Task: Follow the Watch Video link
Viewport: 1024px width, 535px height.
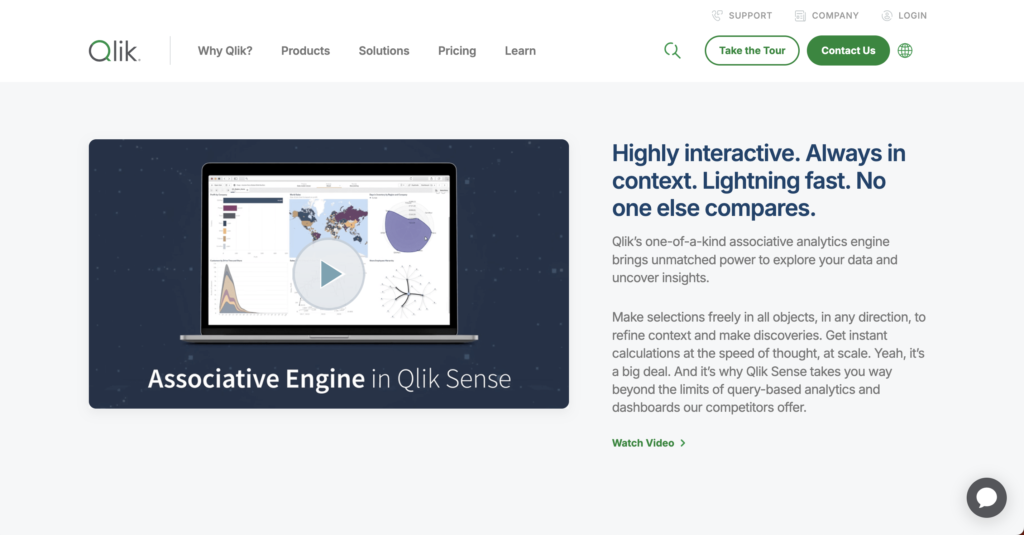Action: pos(643,443)
